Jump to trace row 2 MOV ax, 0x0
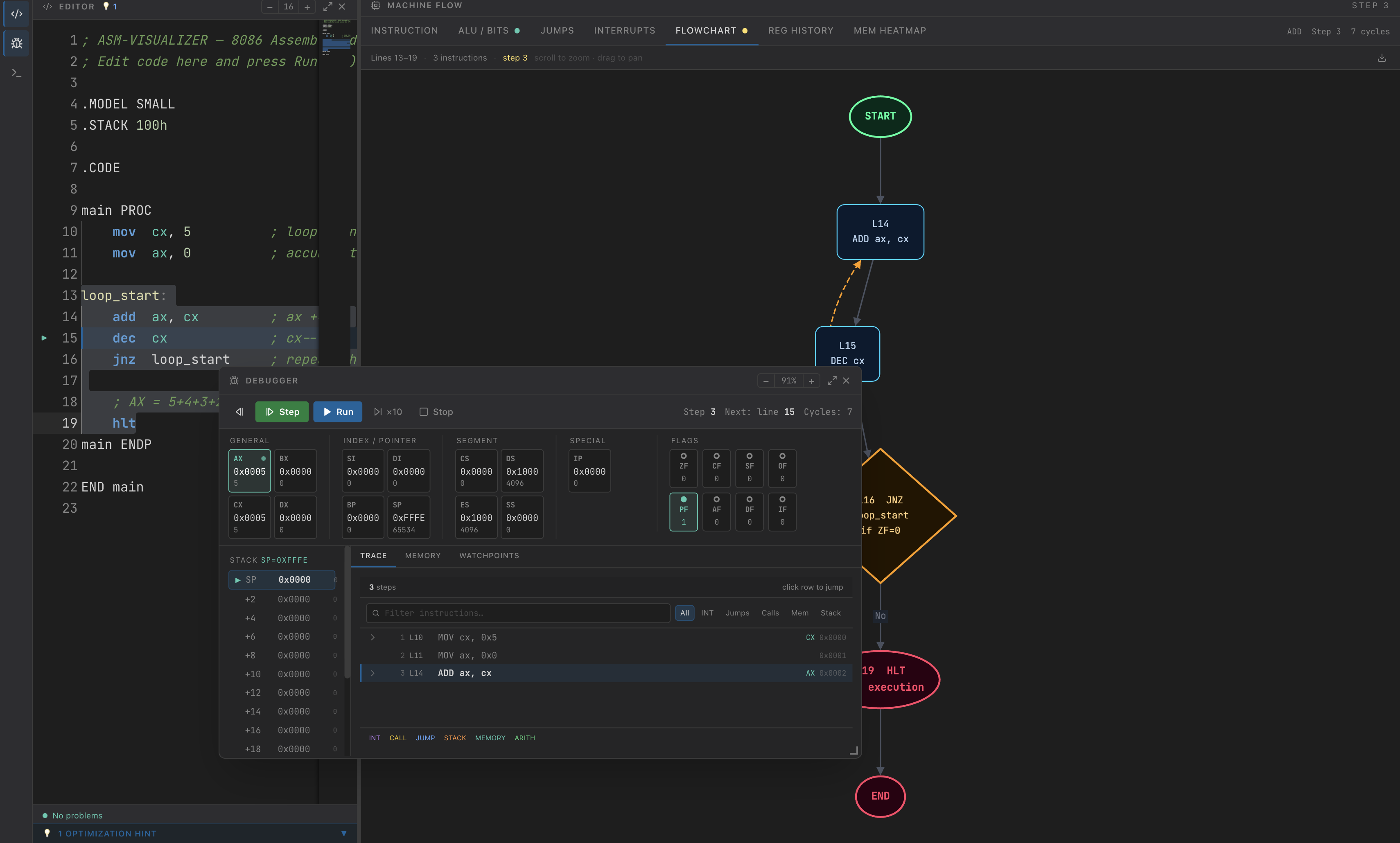The height and width of the screenshot is (843, 1400). tap(606, 656)
